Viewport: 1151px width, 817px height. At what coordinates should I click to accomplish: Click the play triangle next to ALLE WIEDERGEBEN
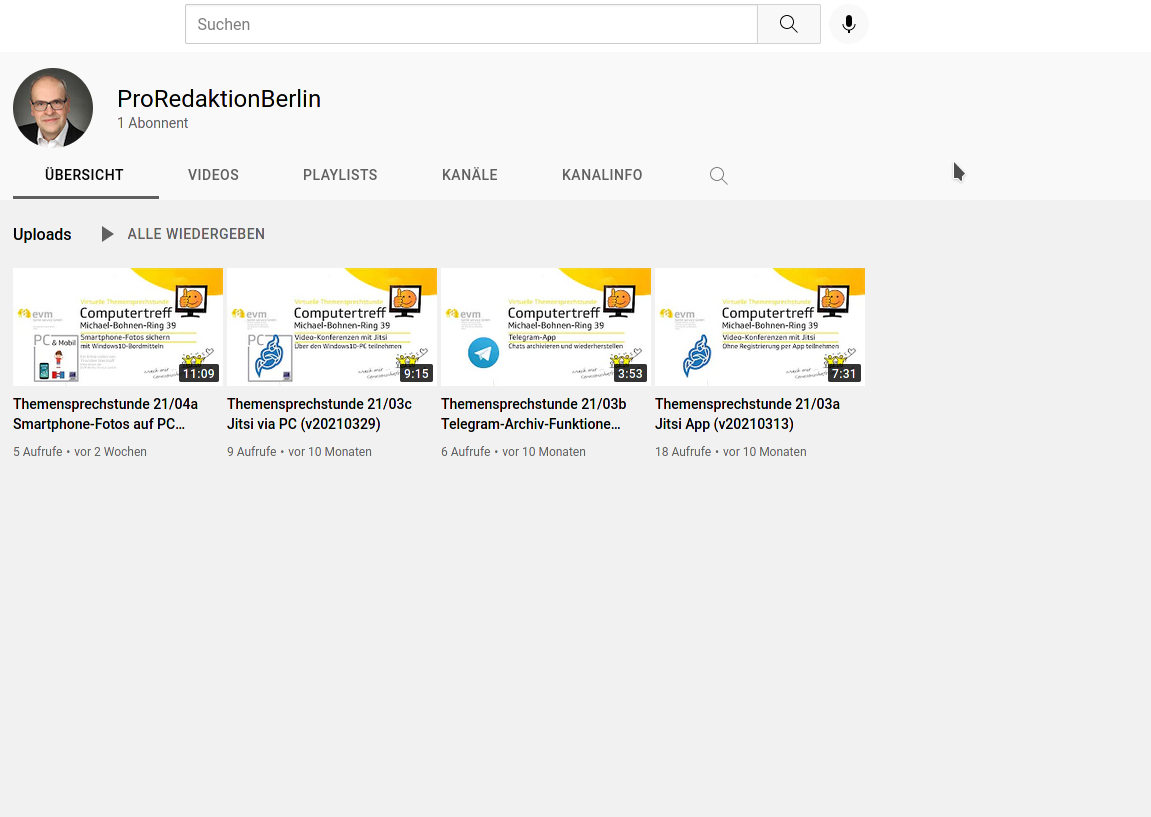107,234
